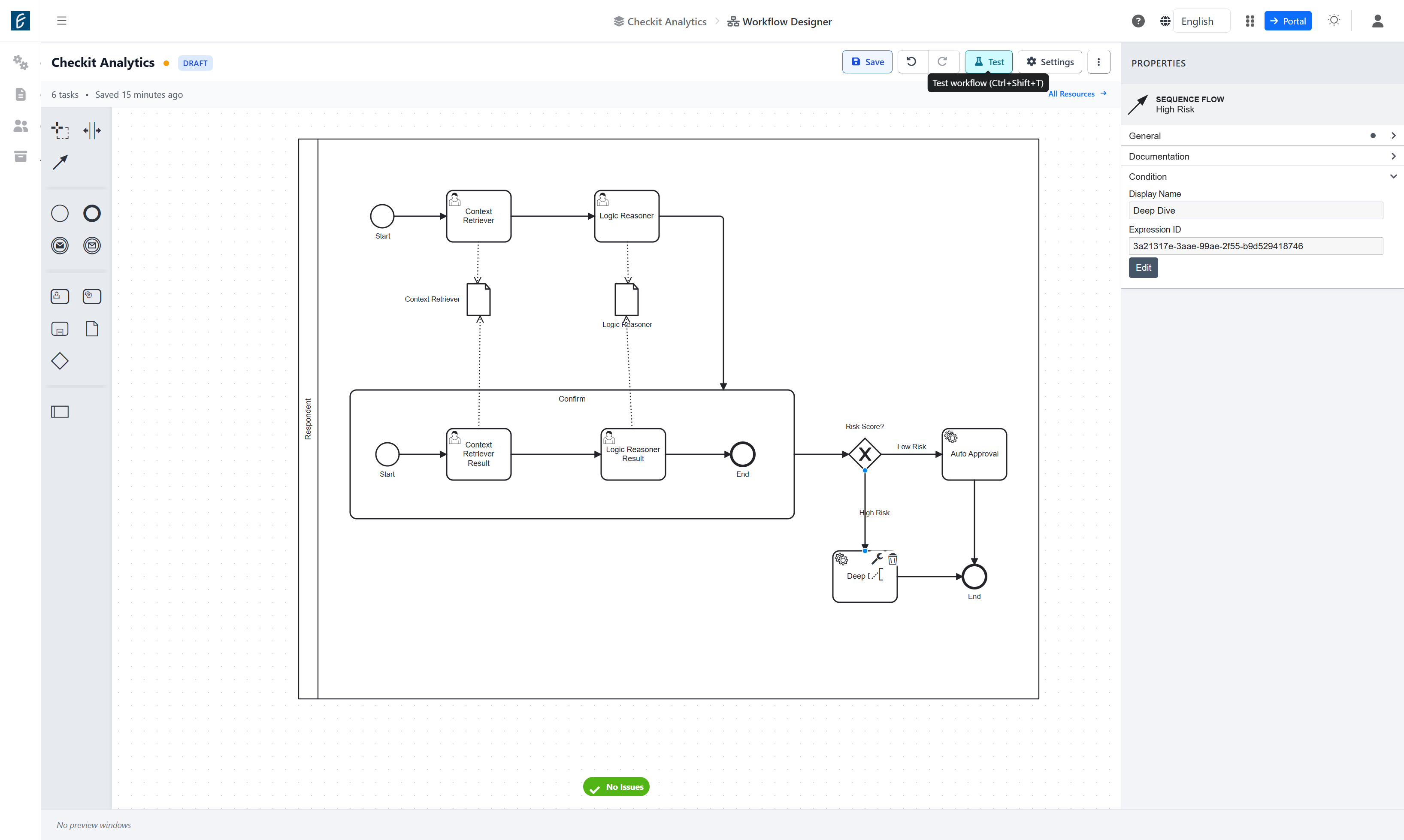Click the trash icon on Deep Dive task

[893, 559]
